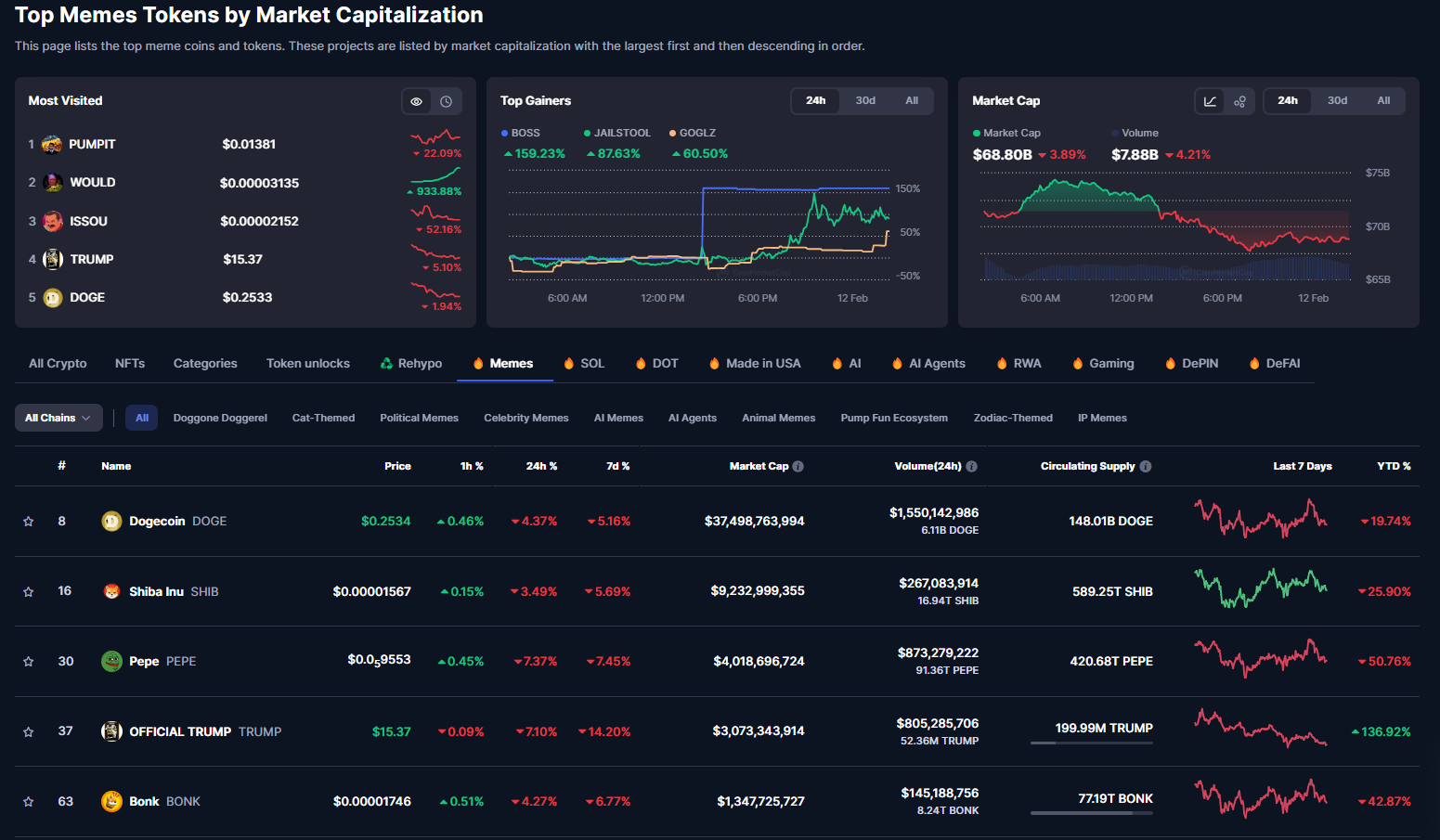This screenshot has height=840, width=1440.
Task: Click the Pepe frog coin logo
Action: 111,662
